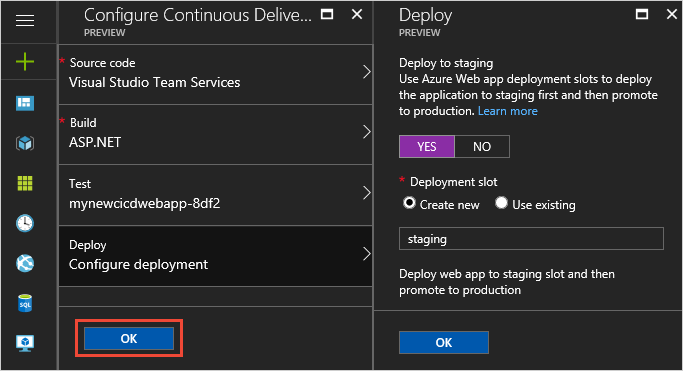Expand the Deploy chevron
The image size is (683, 371).
(366, 253)
